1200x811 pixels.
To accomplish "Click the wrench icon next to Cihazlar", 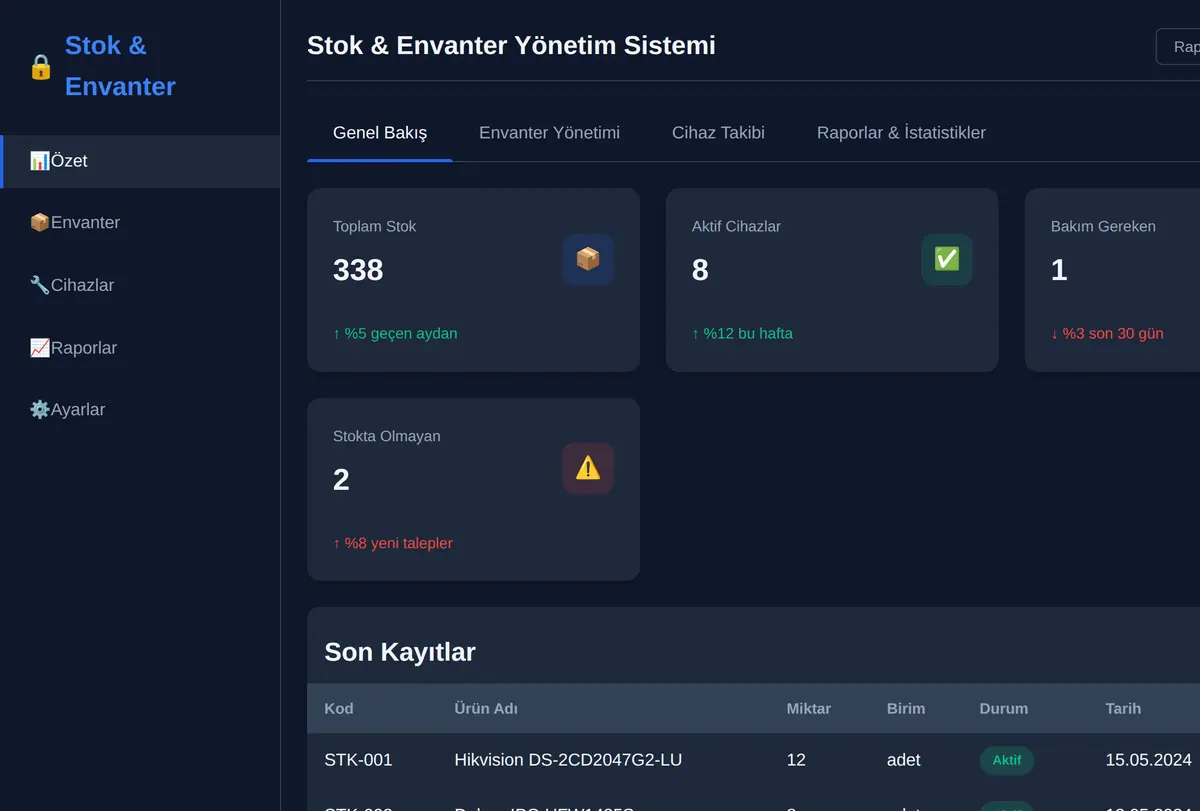I will point(40,285).
